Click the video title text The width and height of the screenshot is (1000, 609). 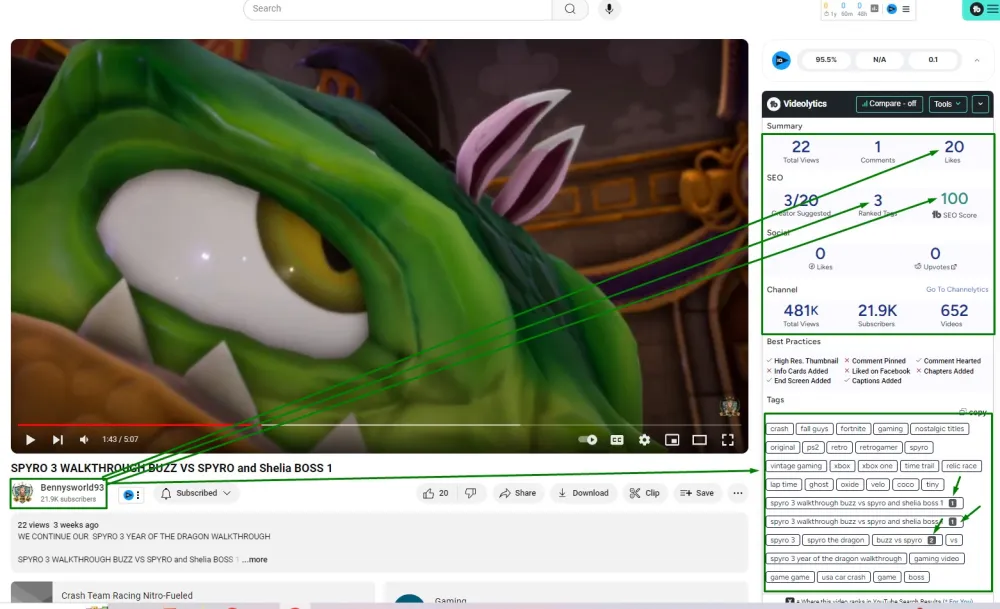(172, 467)
